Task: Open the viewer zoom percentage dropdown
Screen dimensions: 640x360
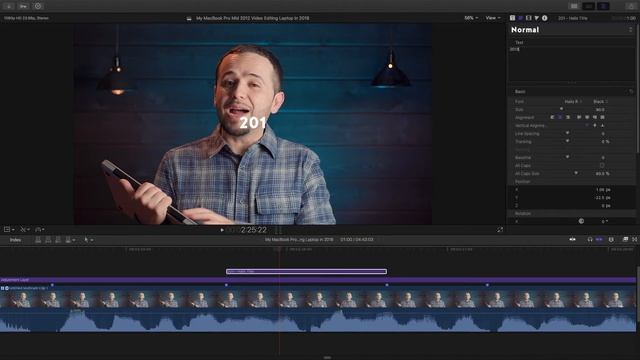Action: pyautogui.click(x=471, y=18)
